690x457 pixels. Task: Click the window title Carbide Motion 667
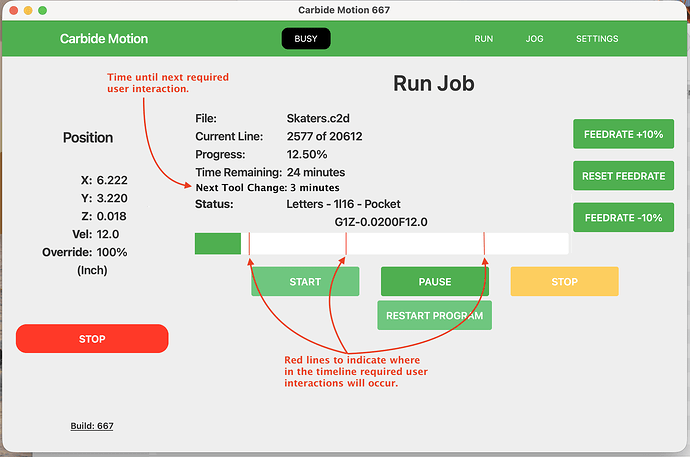[x=344, y=10]
